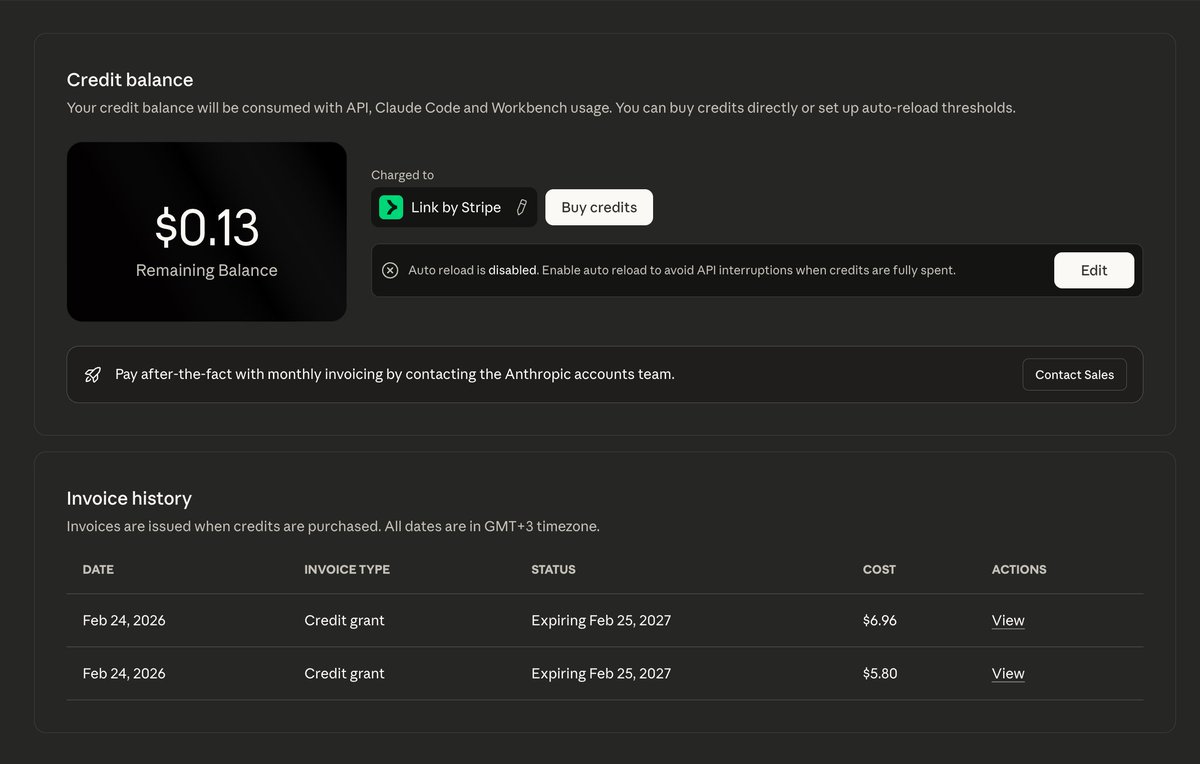Click the credit balance description text
Image resolution: width=1200 pixels, height=764 pixels.
point(541,107)
